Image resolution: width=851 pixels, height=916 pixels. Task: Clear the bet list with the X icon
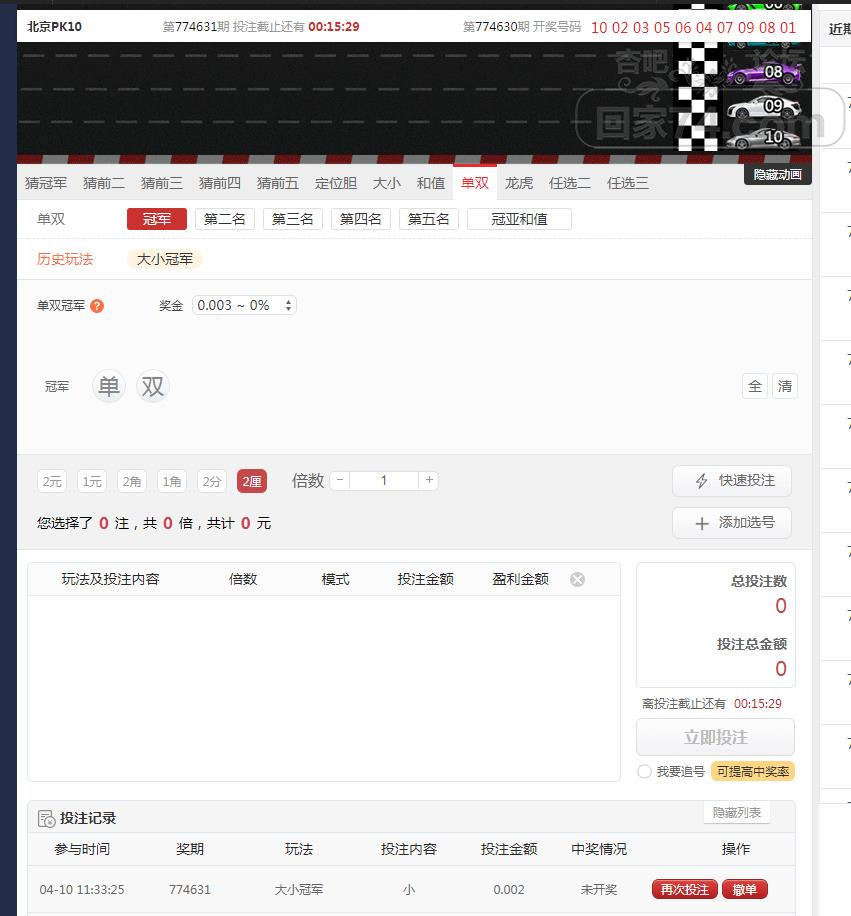click(577, 580)
